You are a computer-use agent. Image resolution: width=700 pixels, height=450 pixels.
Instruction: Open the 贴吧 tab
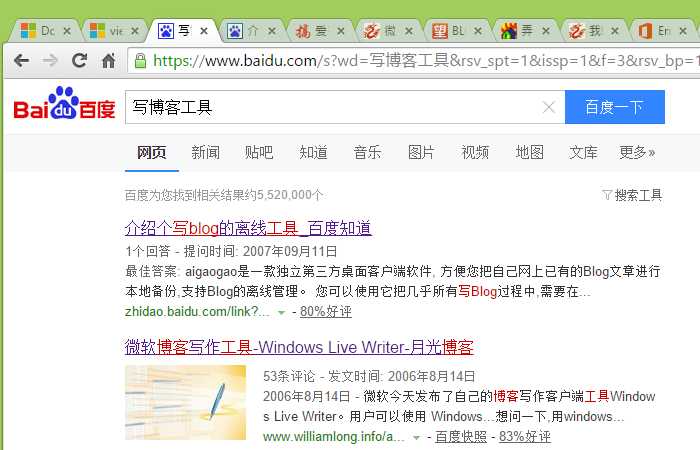click(x=259, y=152)
